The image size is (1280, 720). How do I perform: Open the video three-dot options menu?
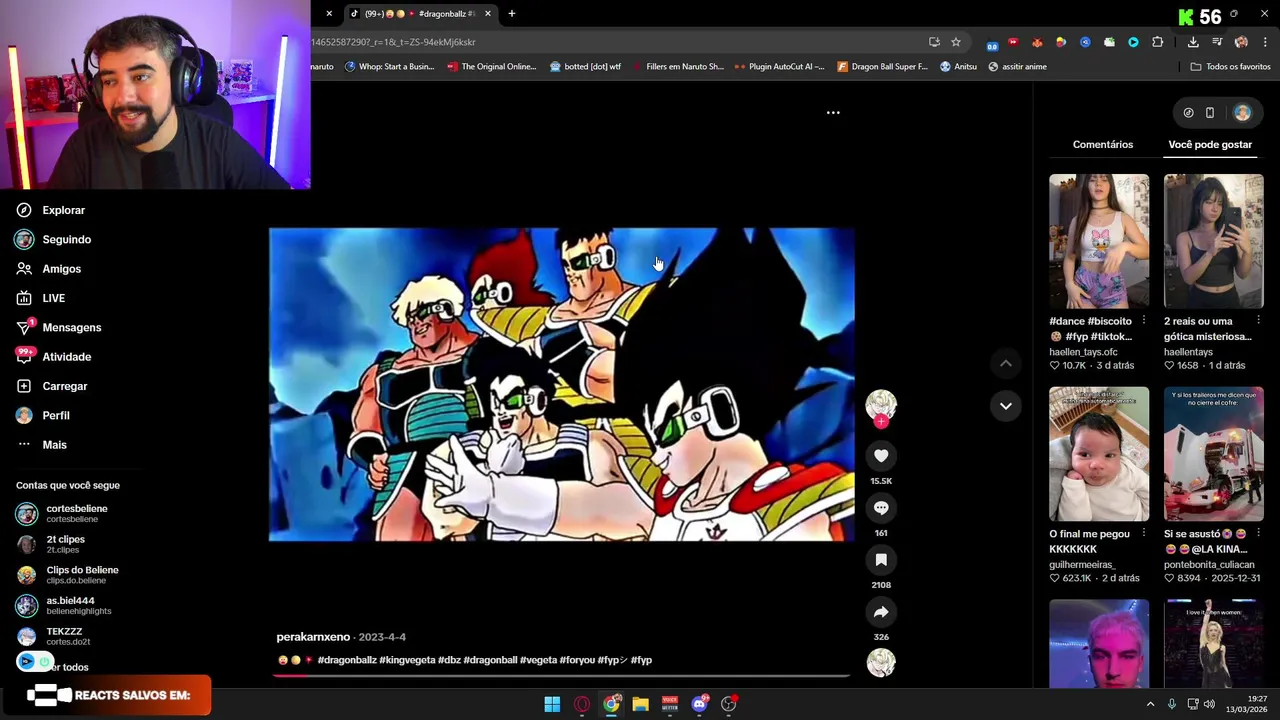[833, 113]
